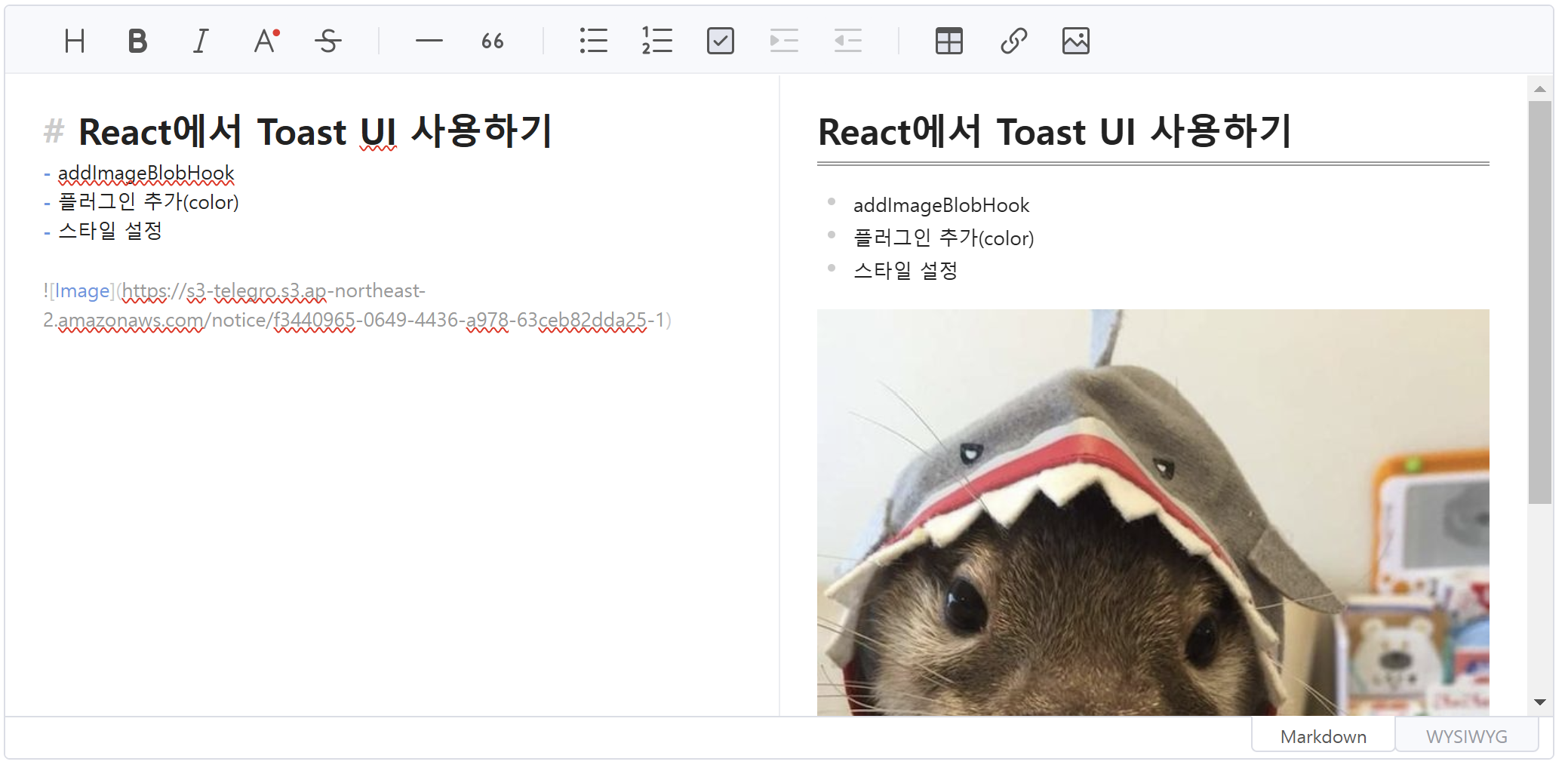Switch to the Markdown tab
The height and width of the screenshot is (783, 1568).
[1324, 735]
